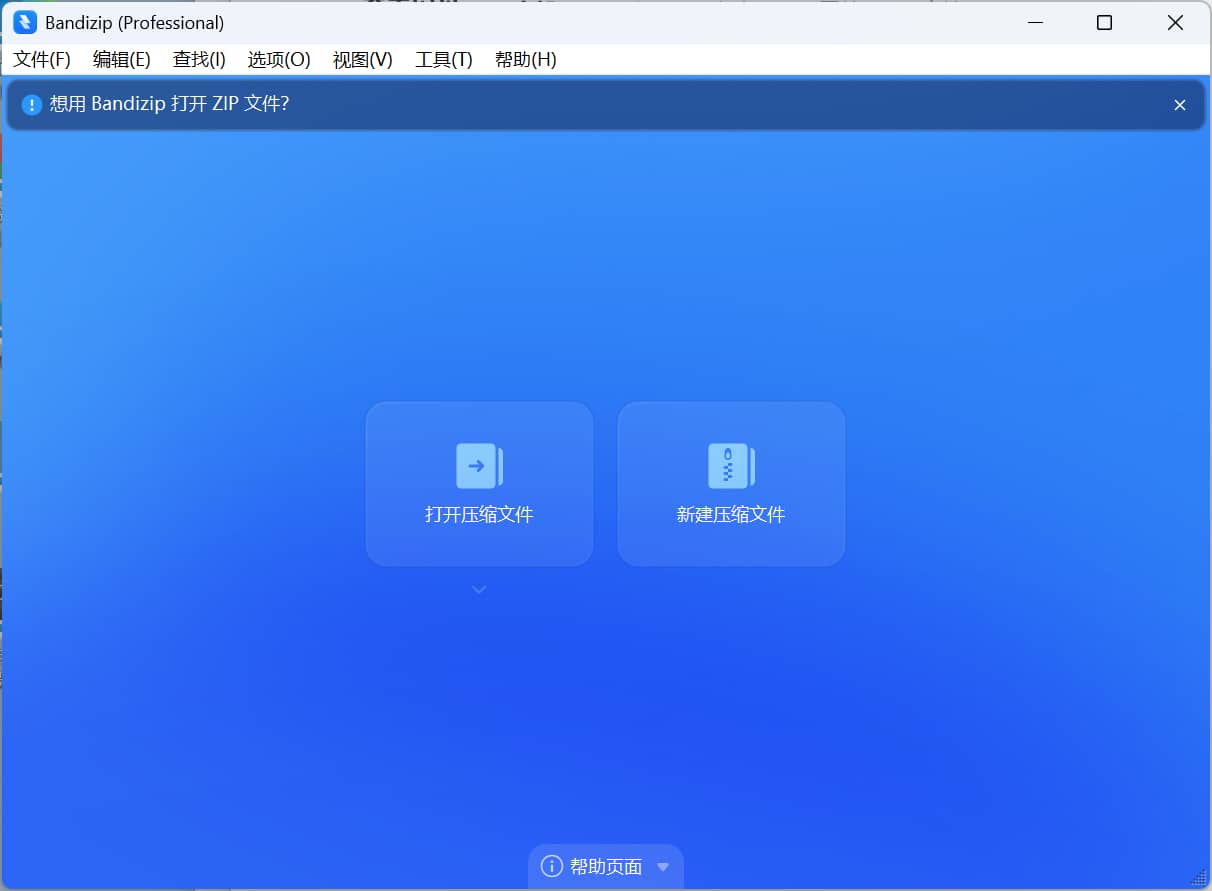
Task: Click the Bandizip logo in the title bar
Action: [25, 22]
